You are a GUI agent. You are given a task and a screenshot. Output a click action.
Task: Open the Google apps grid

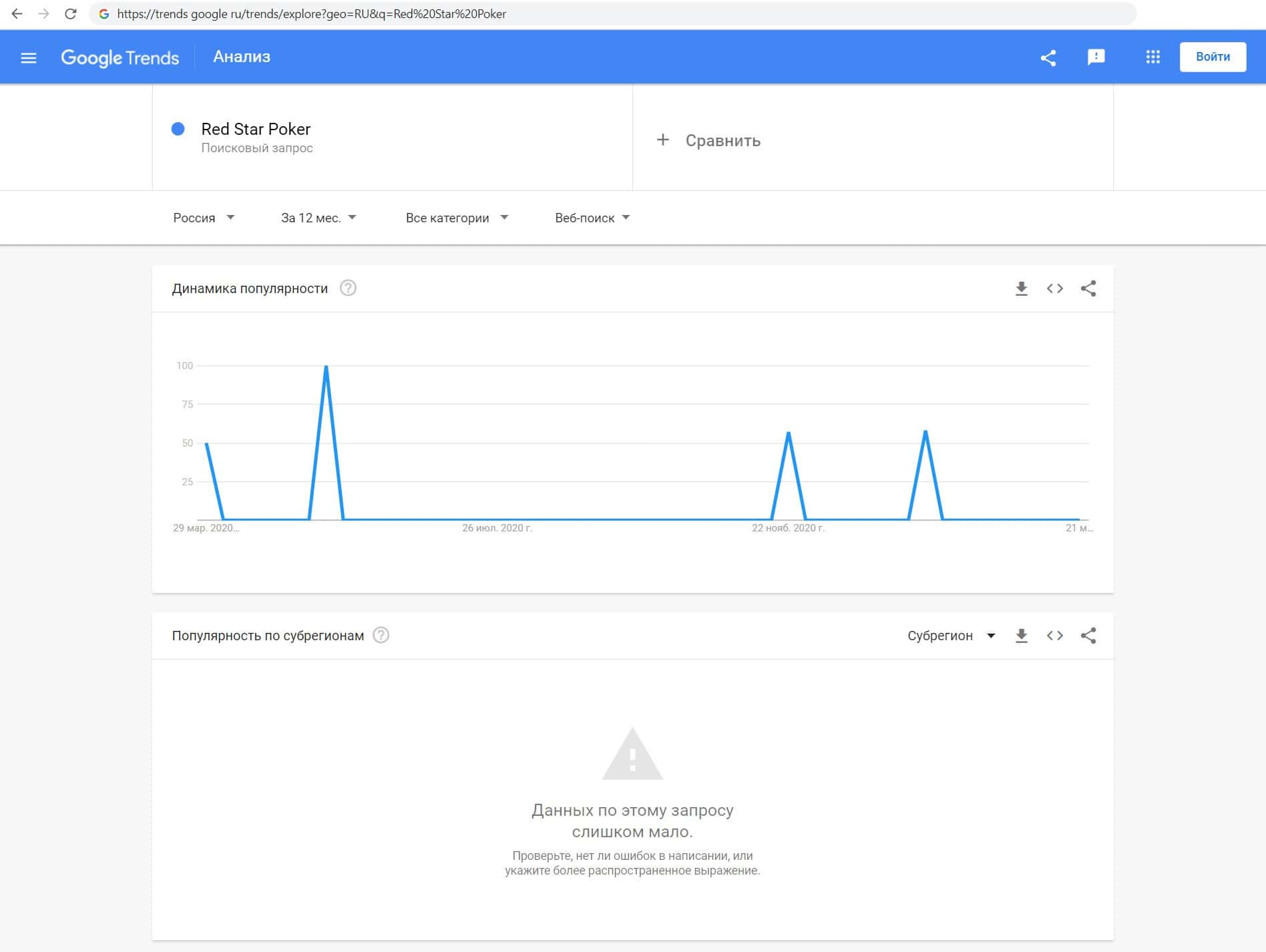[x=1153, y=57]
